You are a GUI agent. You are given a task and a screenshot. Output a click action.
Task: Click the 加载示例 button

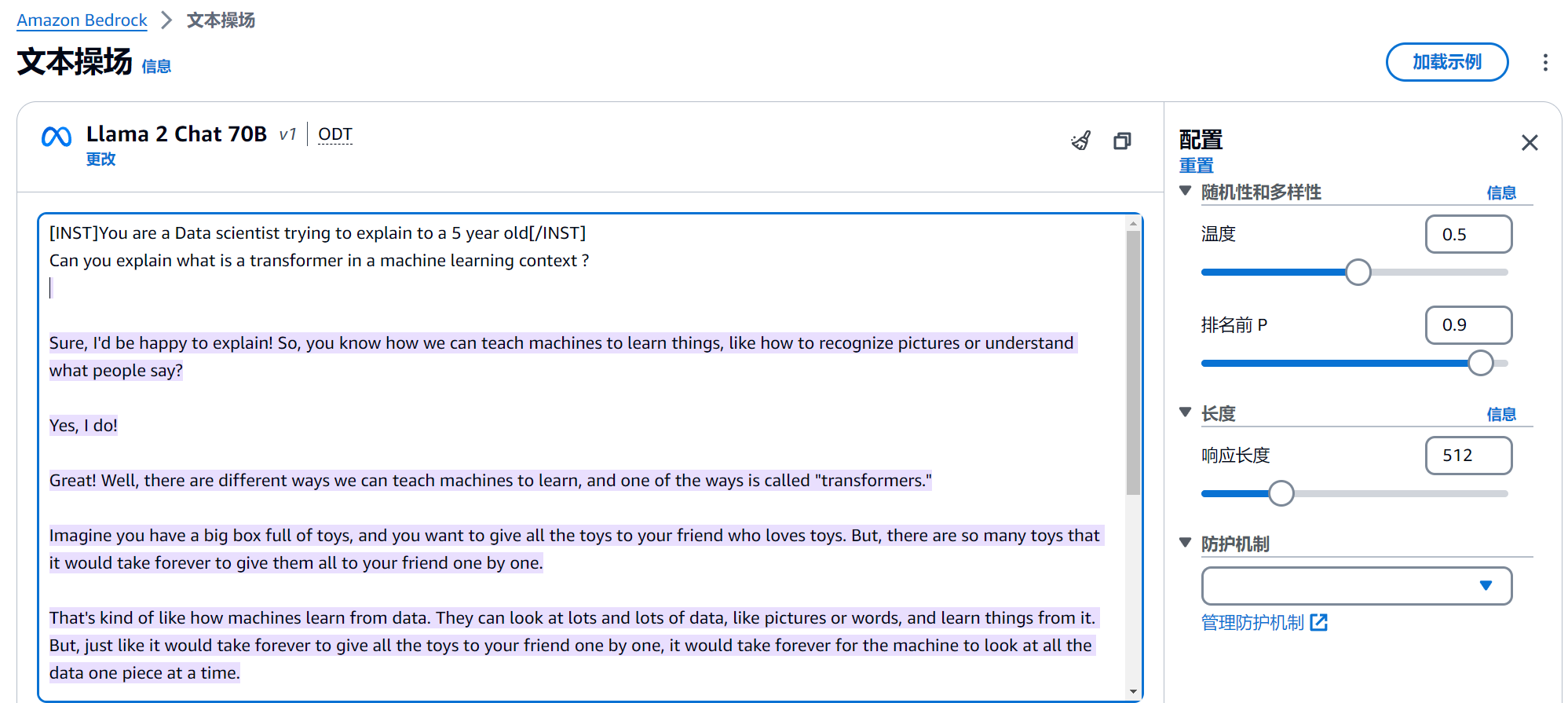pos(1446,62)
